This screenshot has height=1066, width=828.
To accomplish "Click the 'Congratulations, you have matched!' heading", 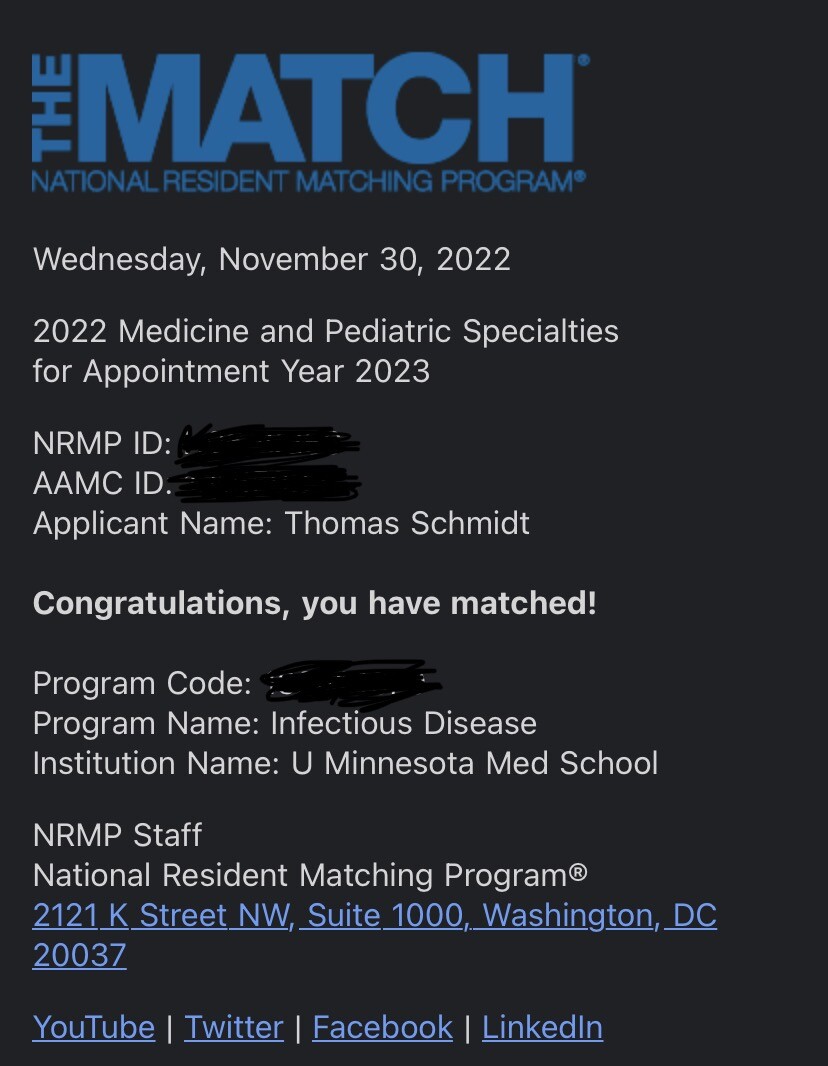I will (314, 603).
